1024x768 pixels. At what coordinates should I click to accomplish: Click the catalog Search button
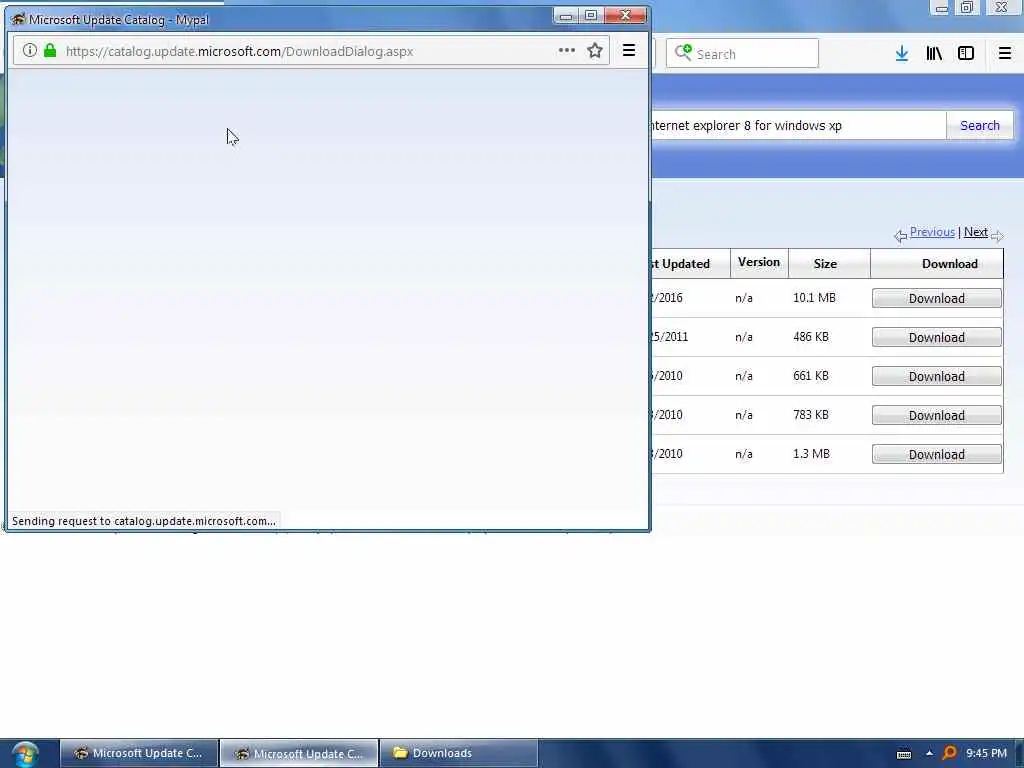click(980, 125)
